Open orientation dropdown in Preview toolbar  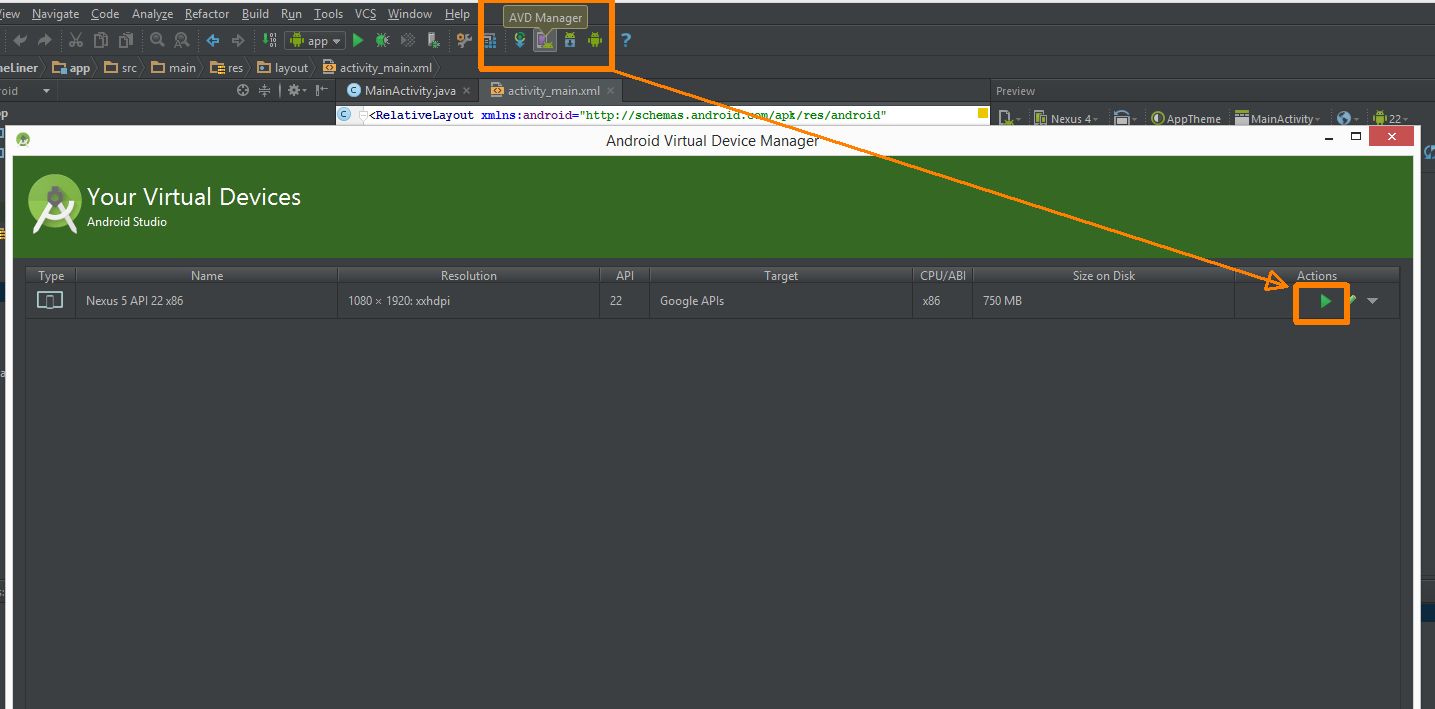point(1125,118)
